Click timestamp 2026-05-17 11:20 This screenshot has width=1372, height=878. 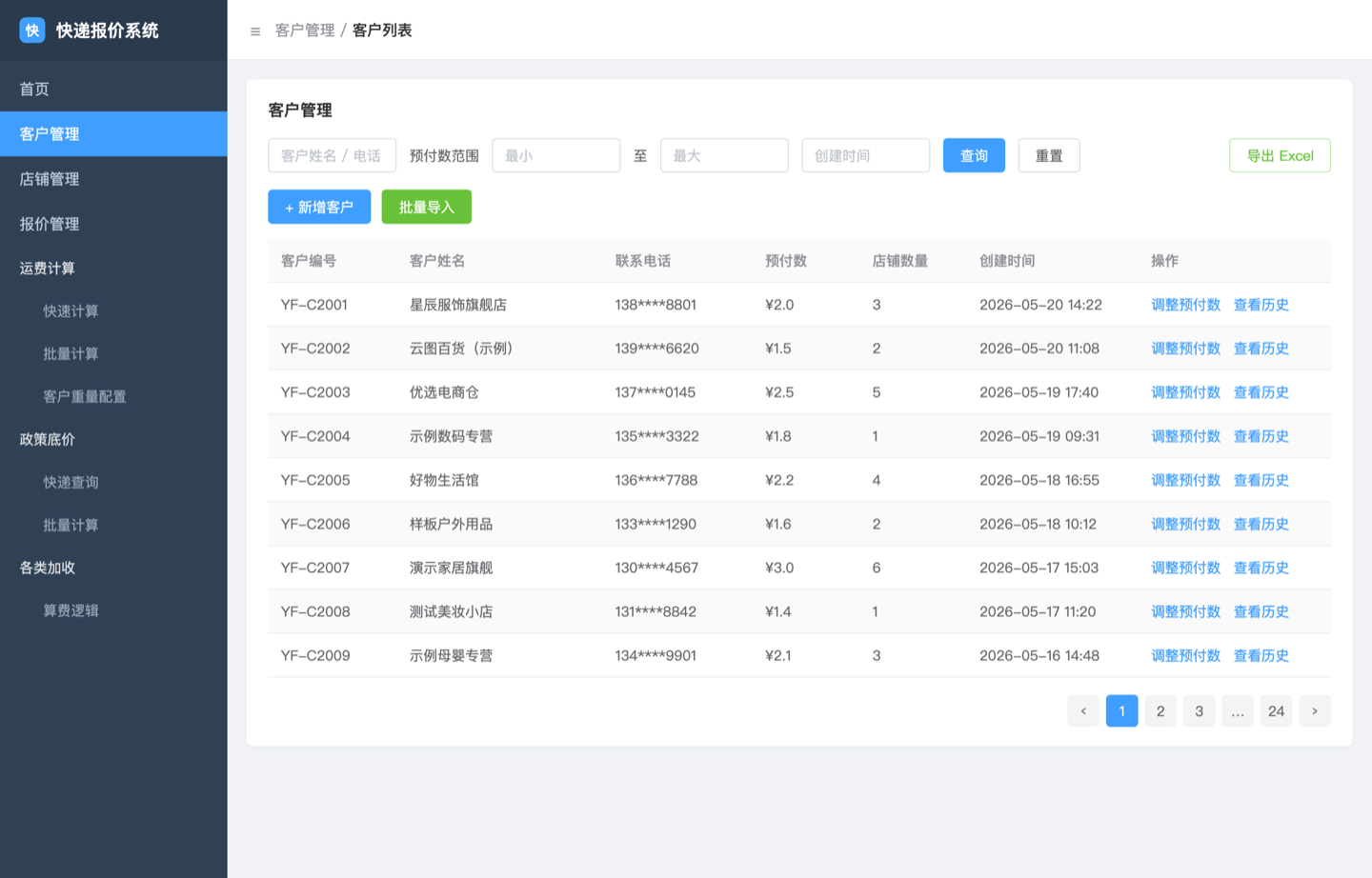click(x=1038, y=611)
